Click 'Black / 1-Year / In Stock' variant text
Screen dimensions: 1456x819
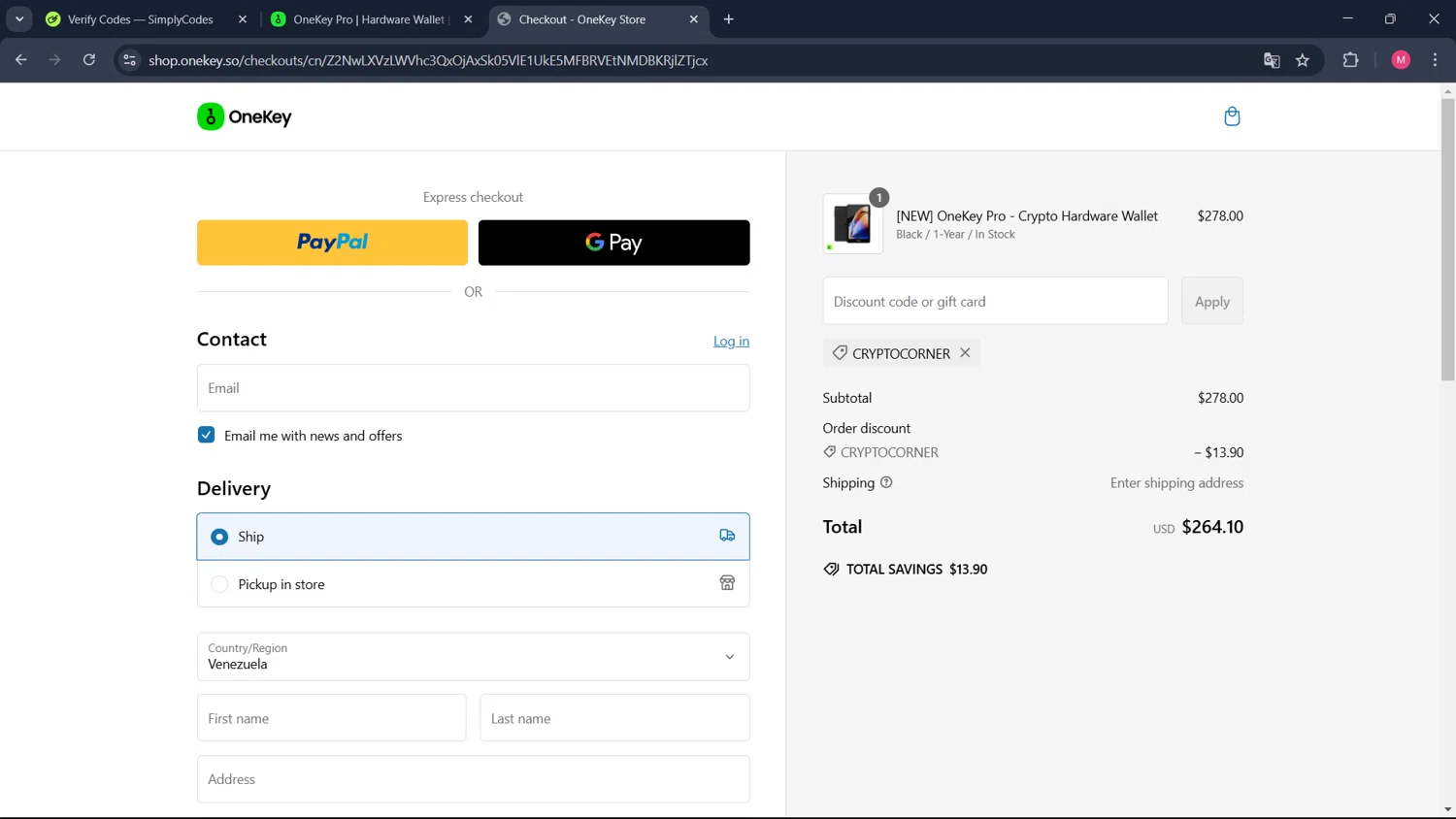pos(955,234)
